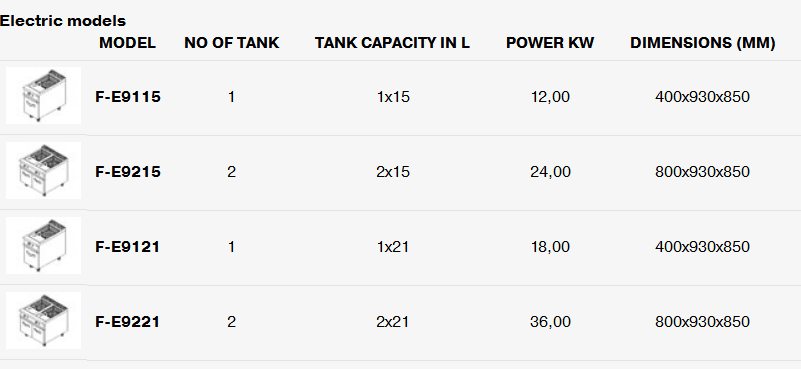Select model name F-E9221

(x=127, y=322)
